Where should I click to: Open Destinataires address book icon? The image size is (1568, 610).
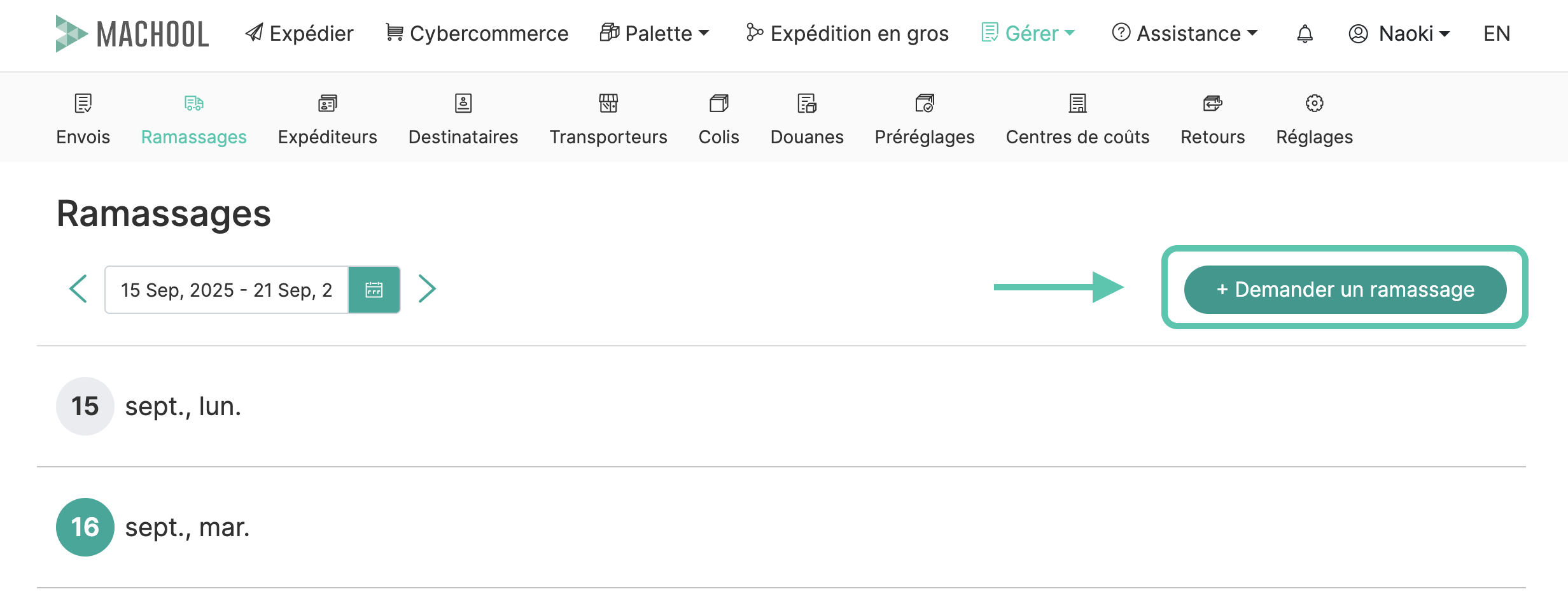click(x=463, y=103)
